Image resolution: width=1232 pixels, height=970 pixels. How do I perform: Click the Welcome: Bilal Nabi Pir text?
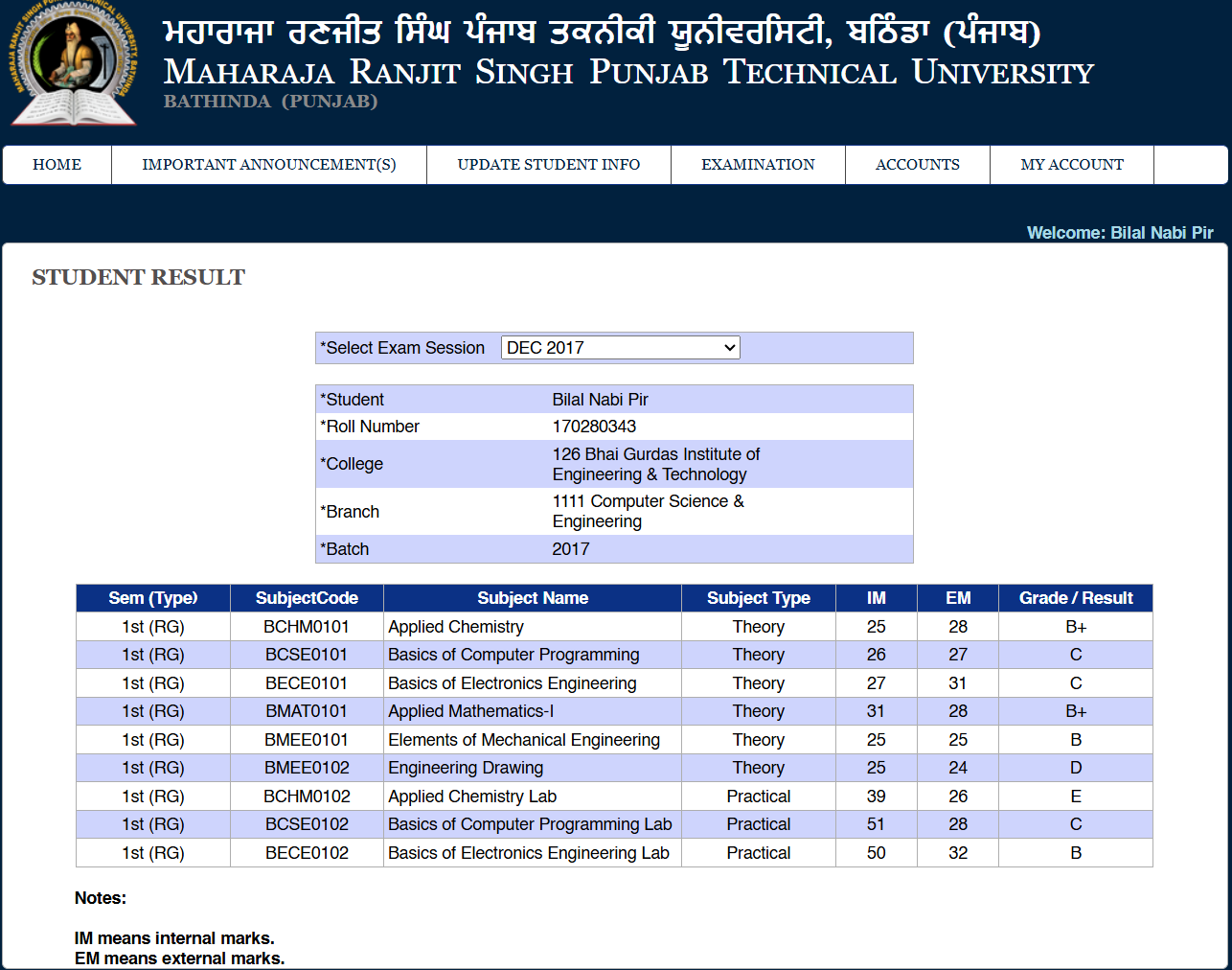(x=1119, y=233)
